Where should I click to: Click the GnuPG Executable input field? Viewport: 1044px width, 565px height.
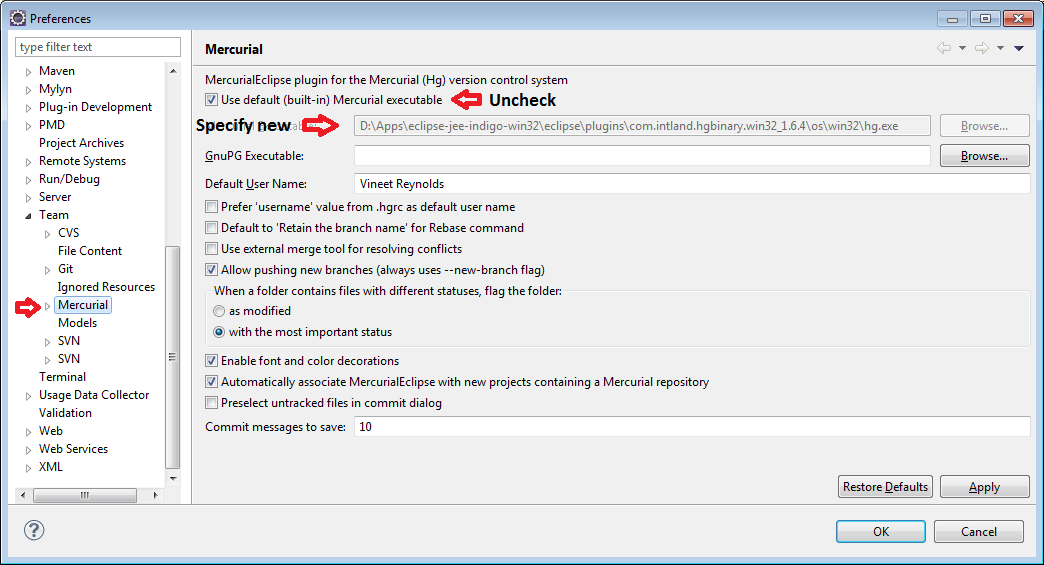point(642,155)
